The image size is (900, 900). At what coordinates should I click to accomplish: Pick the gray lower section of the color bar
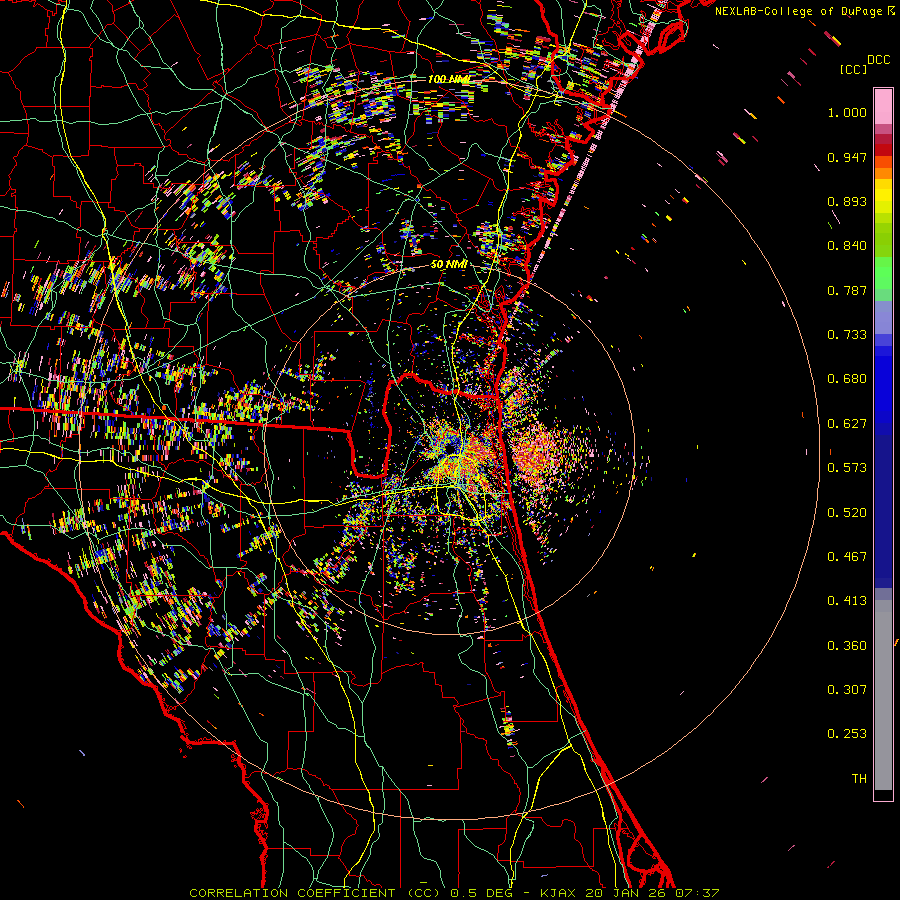(x=883, y=690)
